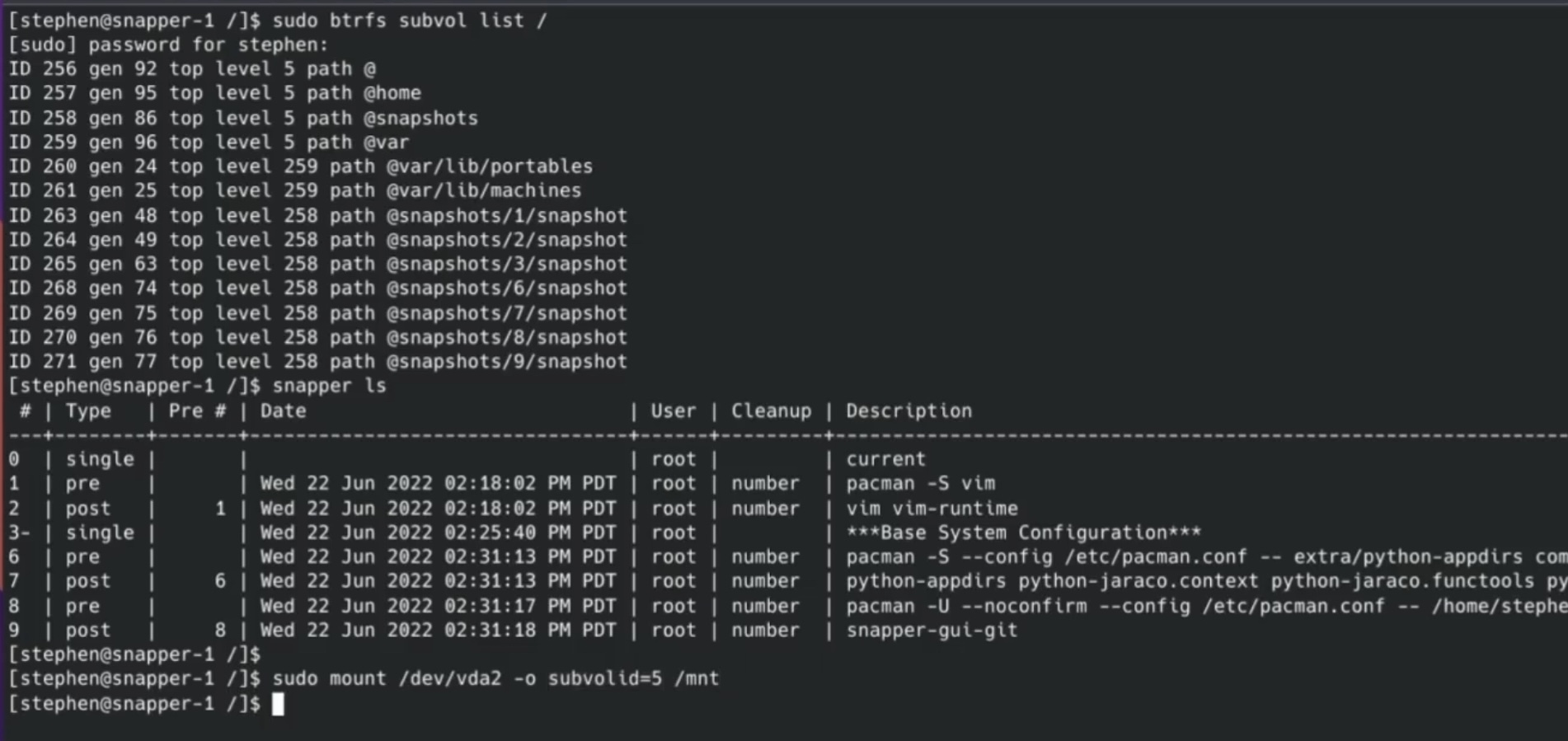1568x741 pixels.
Task: Click the 'Cleanup' column header
Action: coord(771,410)
